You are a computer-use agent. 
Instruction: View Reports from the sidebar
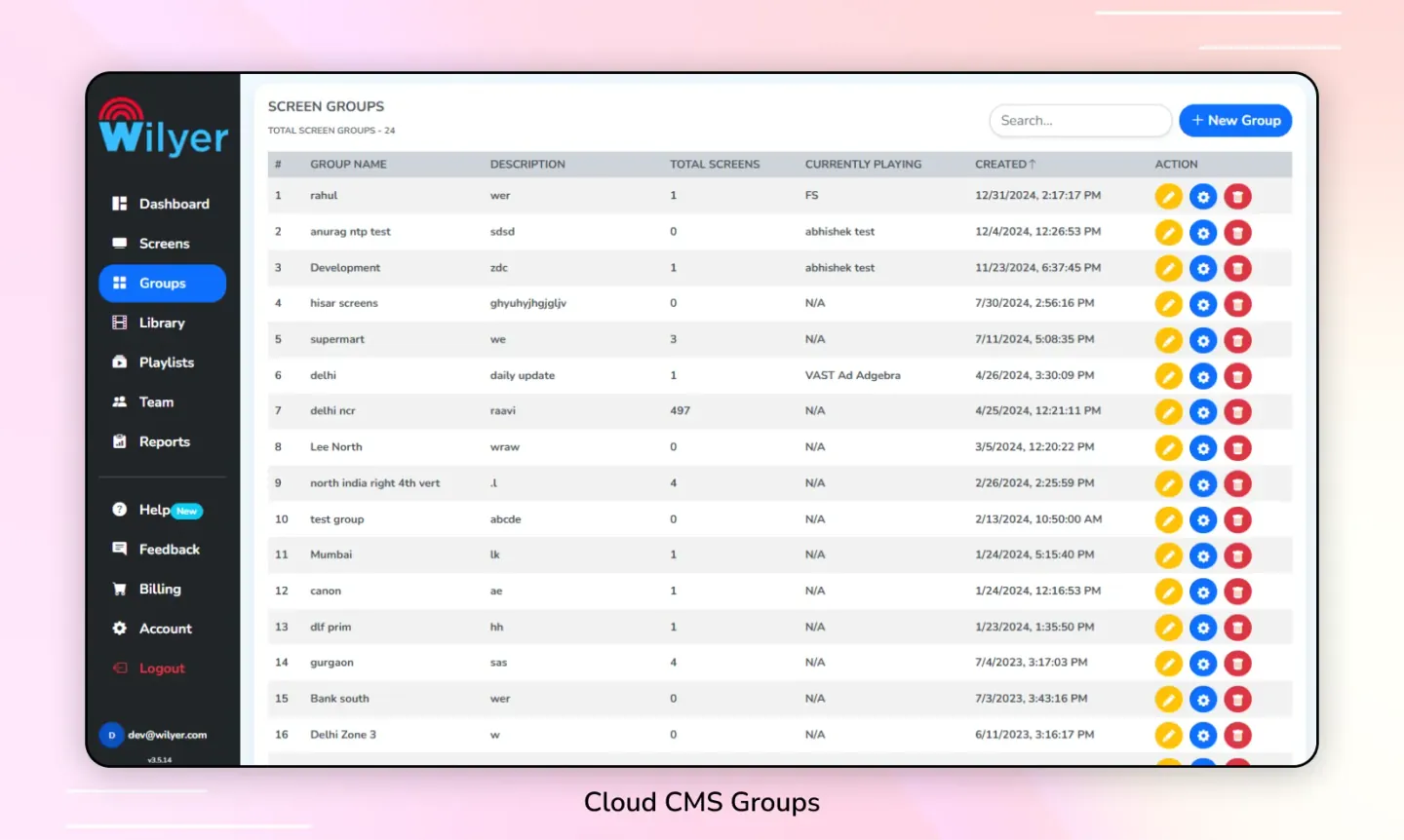pyautogui.click(x=162, y=441)
